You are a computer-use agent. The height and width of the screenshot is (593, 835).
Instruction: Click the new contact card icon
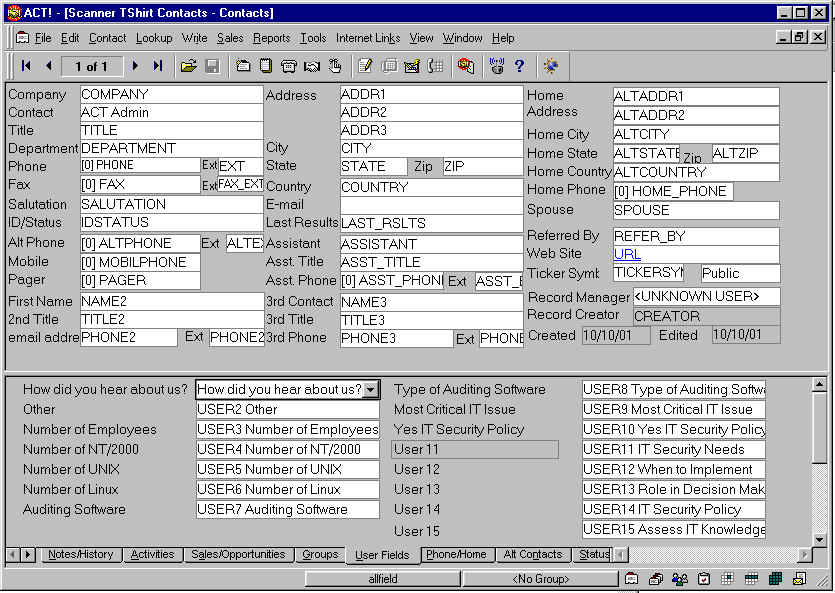click(243, 66)
